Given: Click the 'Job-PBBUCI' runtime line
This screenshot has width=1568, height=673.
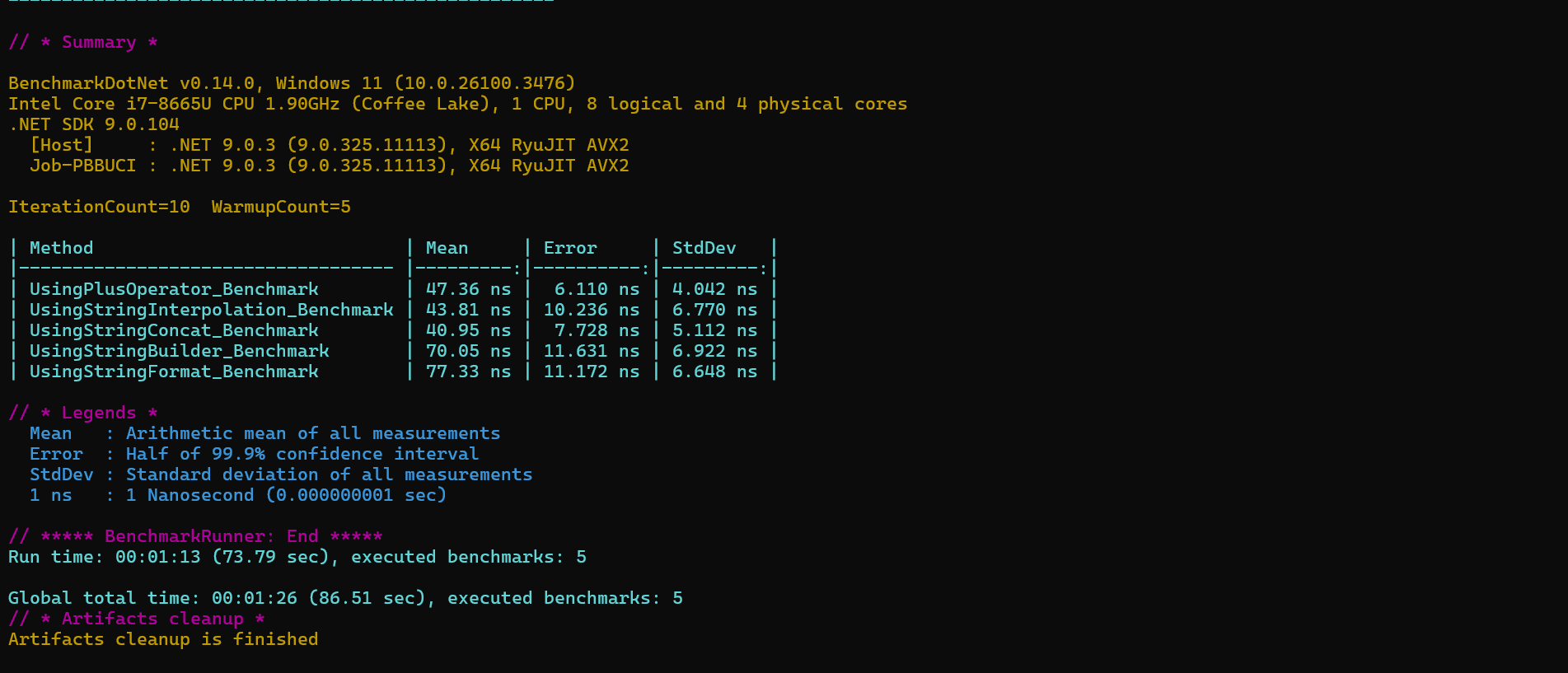Looking at the screenshot, I should pyautogui.click(x=330, y=166).
